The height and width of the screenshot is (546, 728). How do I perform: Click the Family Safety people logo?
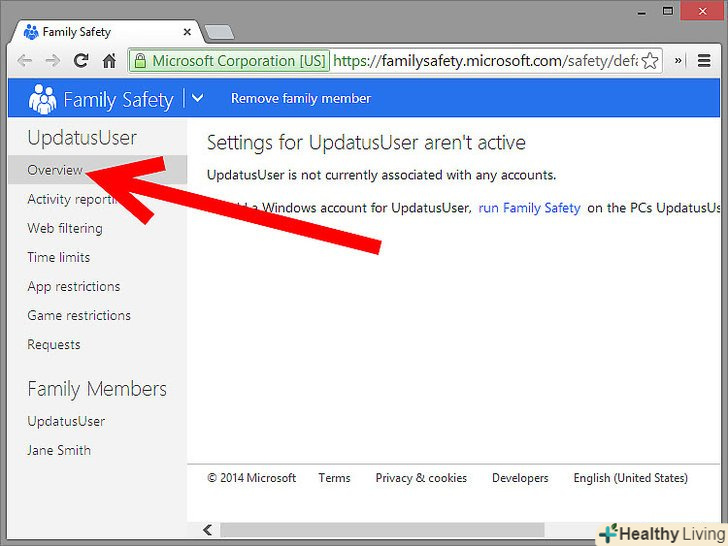point(42,99)
